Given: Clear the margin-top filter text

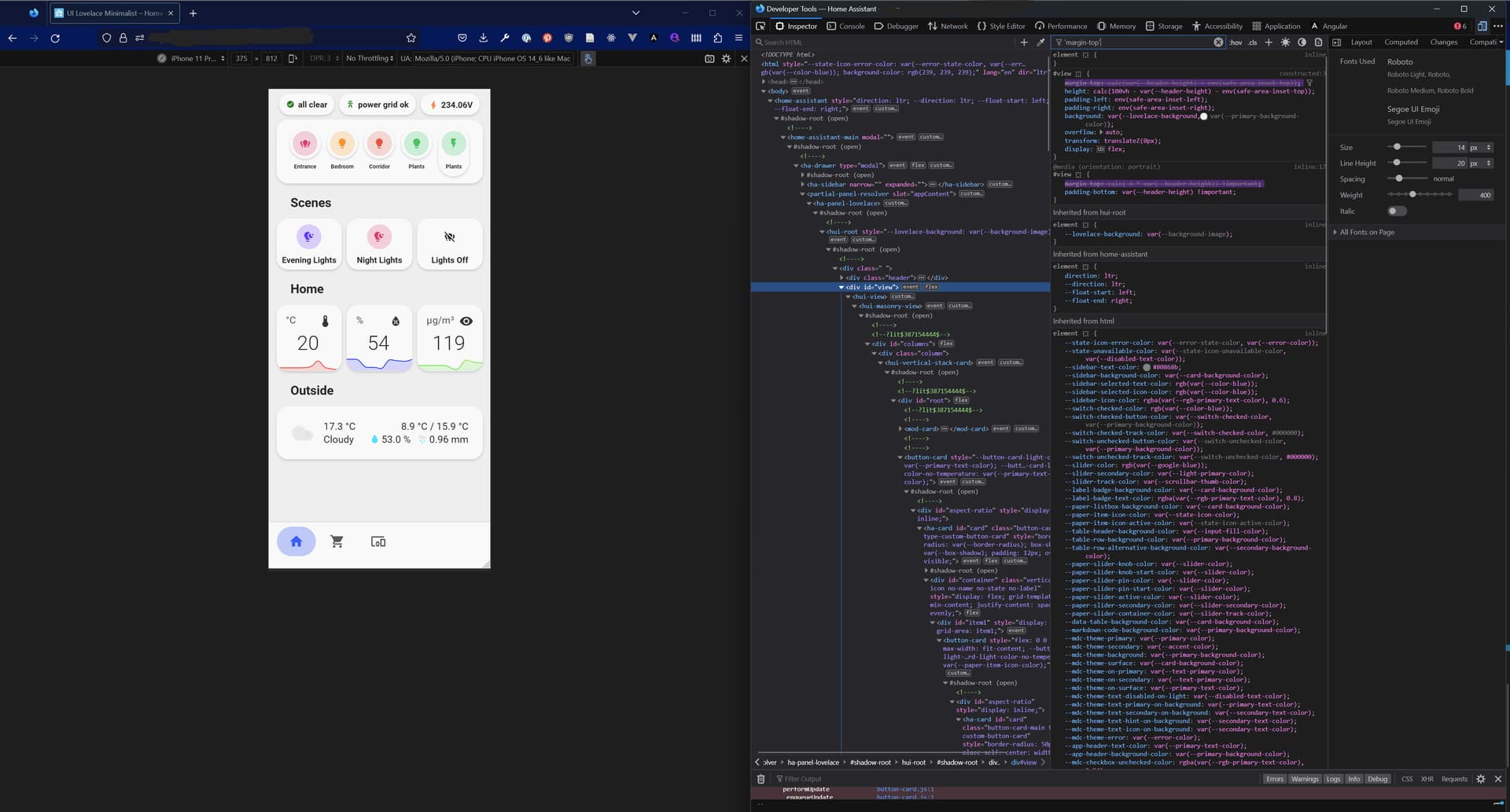Looking at the screenshot, I should [1218, 42].
